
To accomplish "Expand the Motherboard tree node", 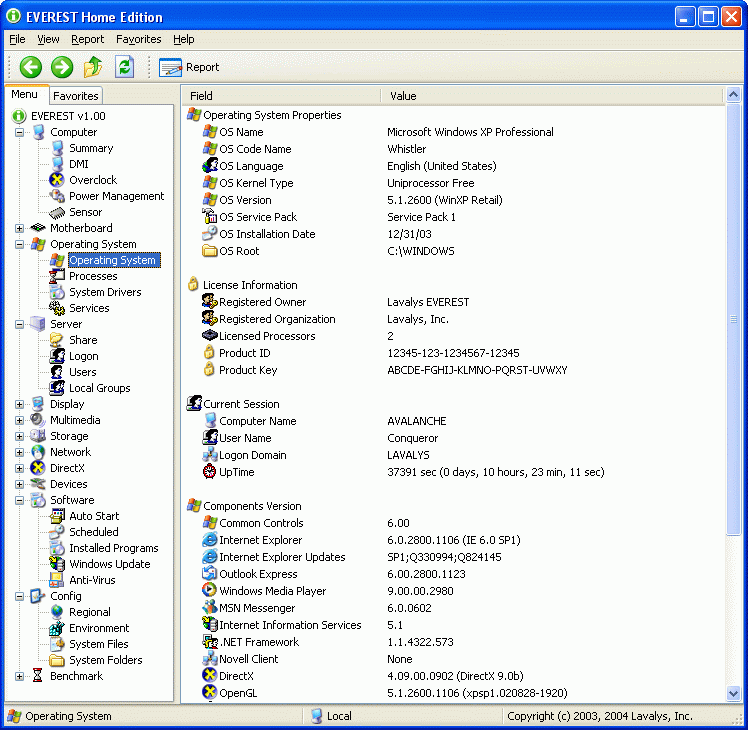I will click(19, 228).
